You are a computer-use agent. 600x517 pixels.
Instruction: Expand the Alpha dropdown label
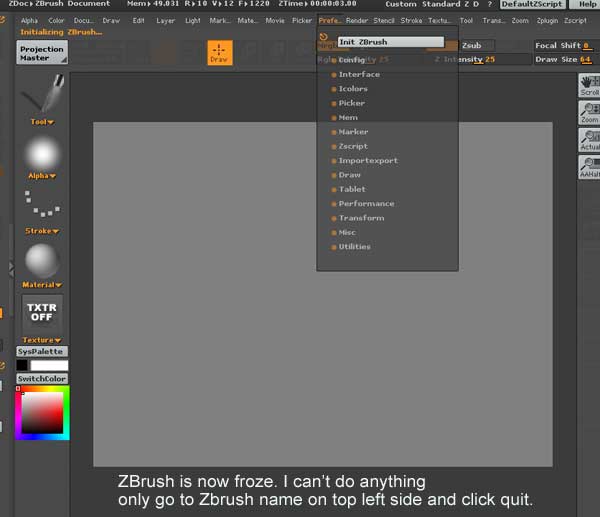(x=42, y=176)
